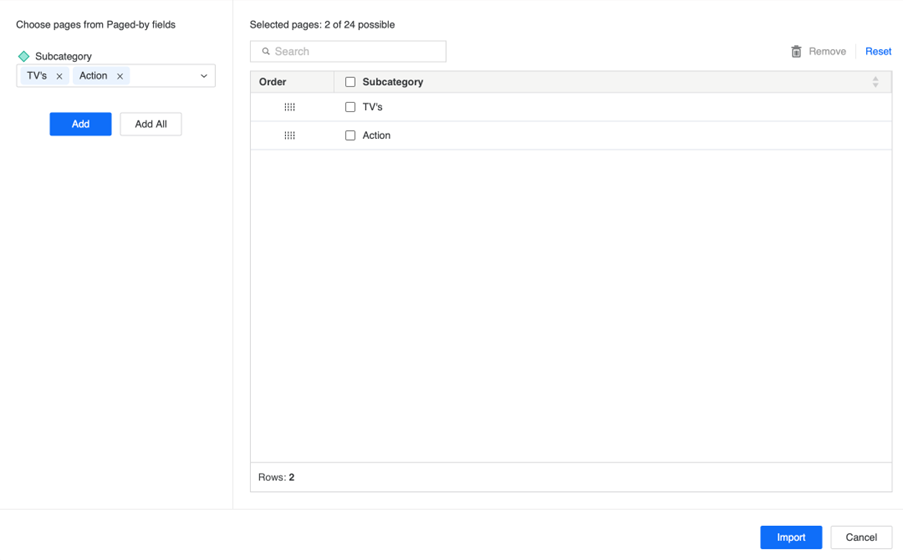Toggle the select-all Subcategory header checkbox
Screen dimensions: 903x560
pyautogui.click(x=350, y=82)
